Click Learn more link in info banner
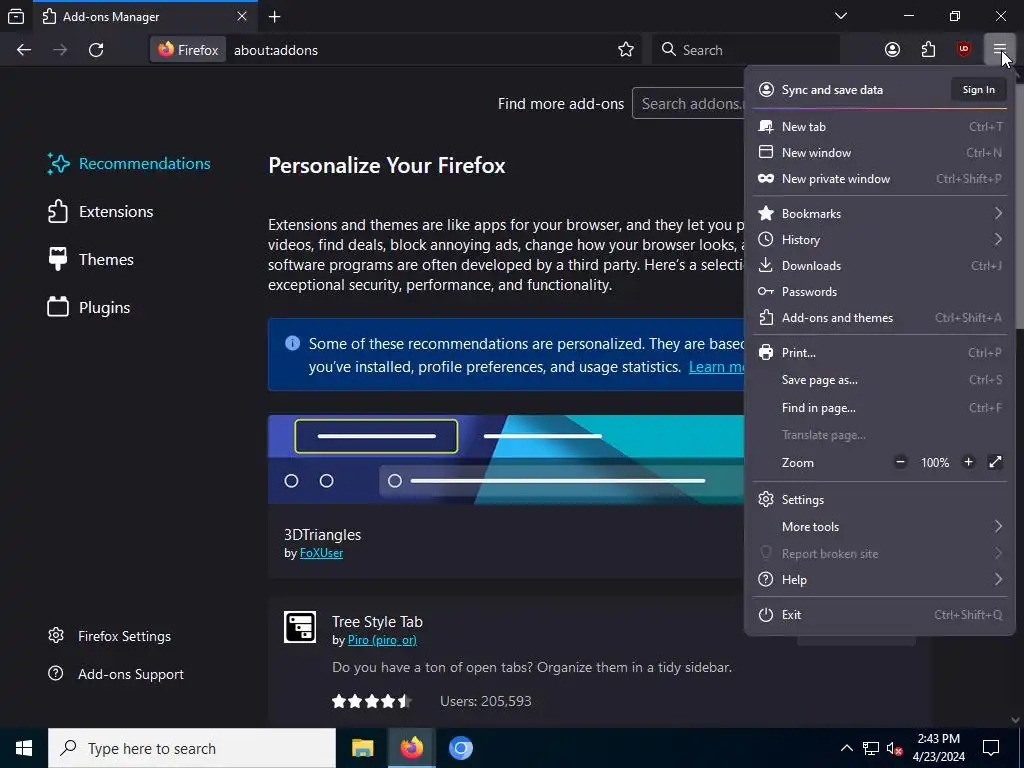This screenshot has height=768, width=1024. [x=716, y=367]
